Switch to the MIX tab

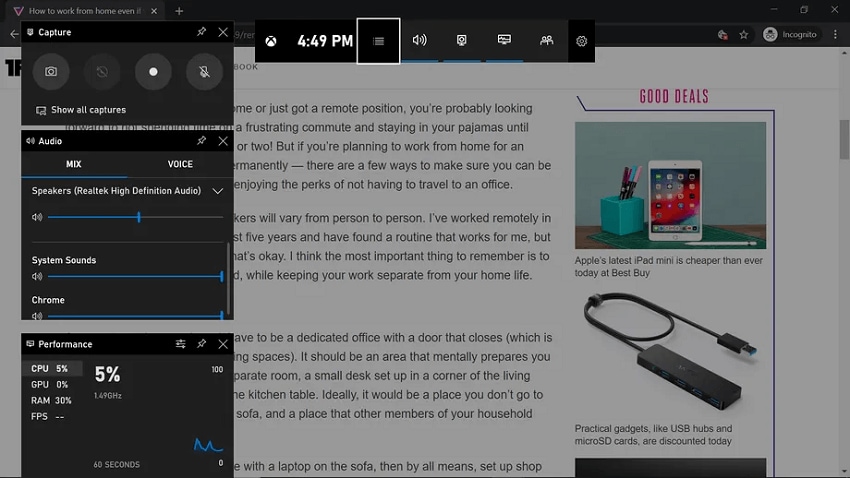[x=74, y=164]
